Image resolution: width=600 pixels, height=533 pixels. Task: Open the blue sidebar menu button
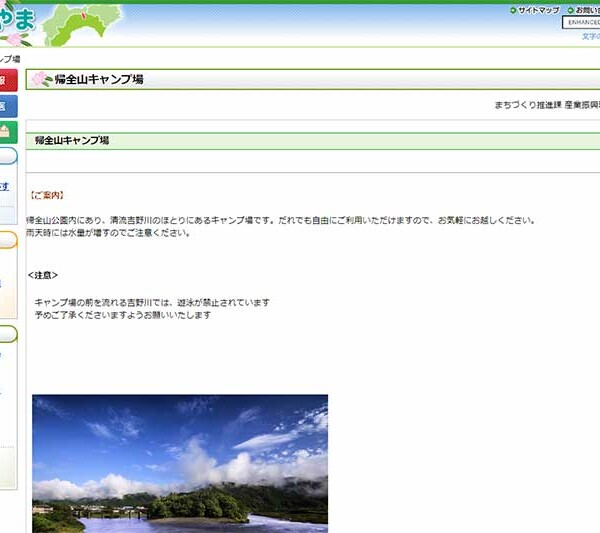tap(8, 106)
